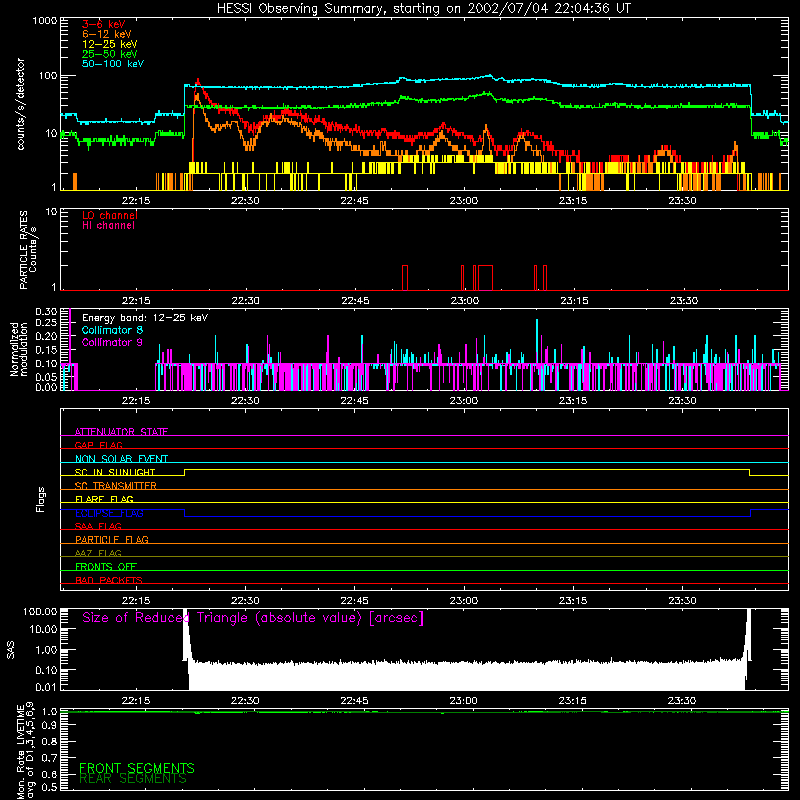The height and width of the screenshot is (800, 800).
Task: Click the 23:00 time label under counts panel
Action: (464, 201)
